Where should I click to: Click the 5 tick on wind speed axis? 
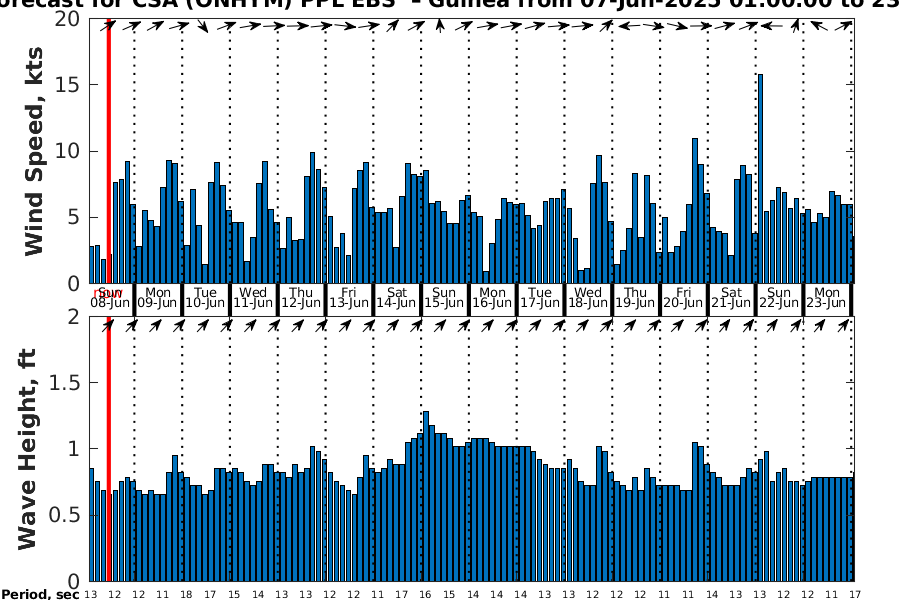[x=73, y=218]
